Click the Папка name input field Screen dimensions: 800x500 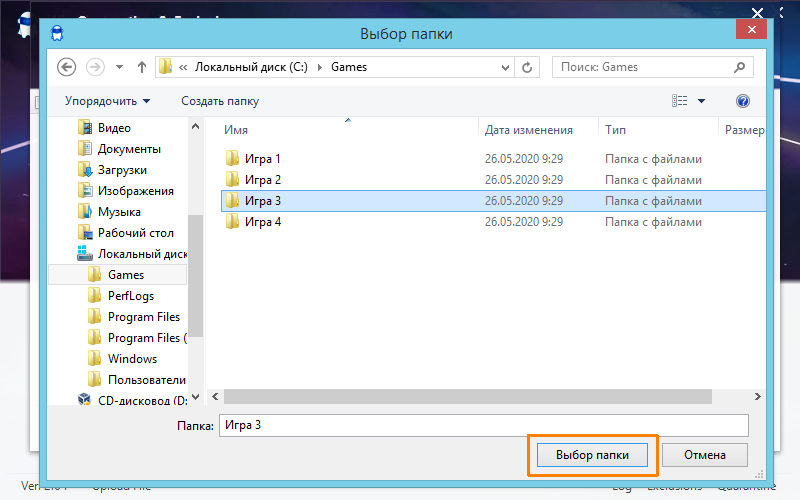pyautogui.click(x=484, y=425)
